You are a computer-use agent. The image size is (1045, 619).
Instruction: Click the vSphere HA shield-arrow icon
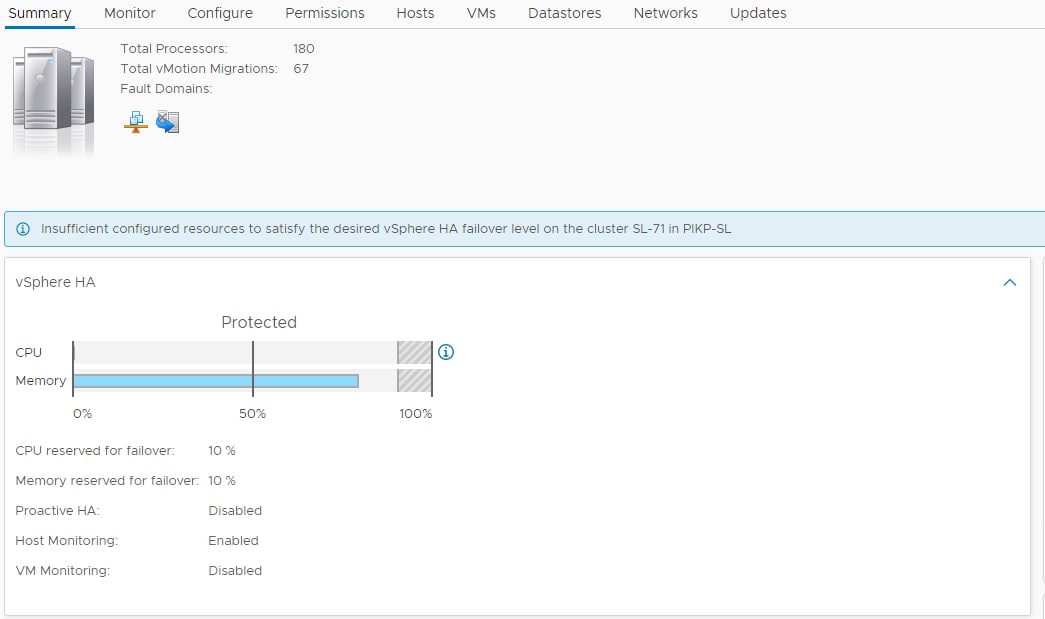[167, 122]
